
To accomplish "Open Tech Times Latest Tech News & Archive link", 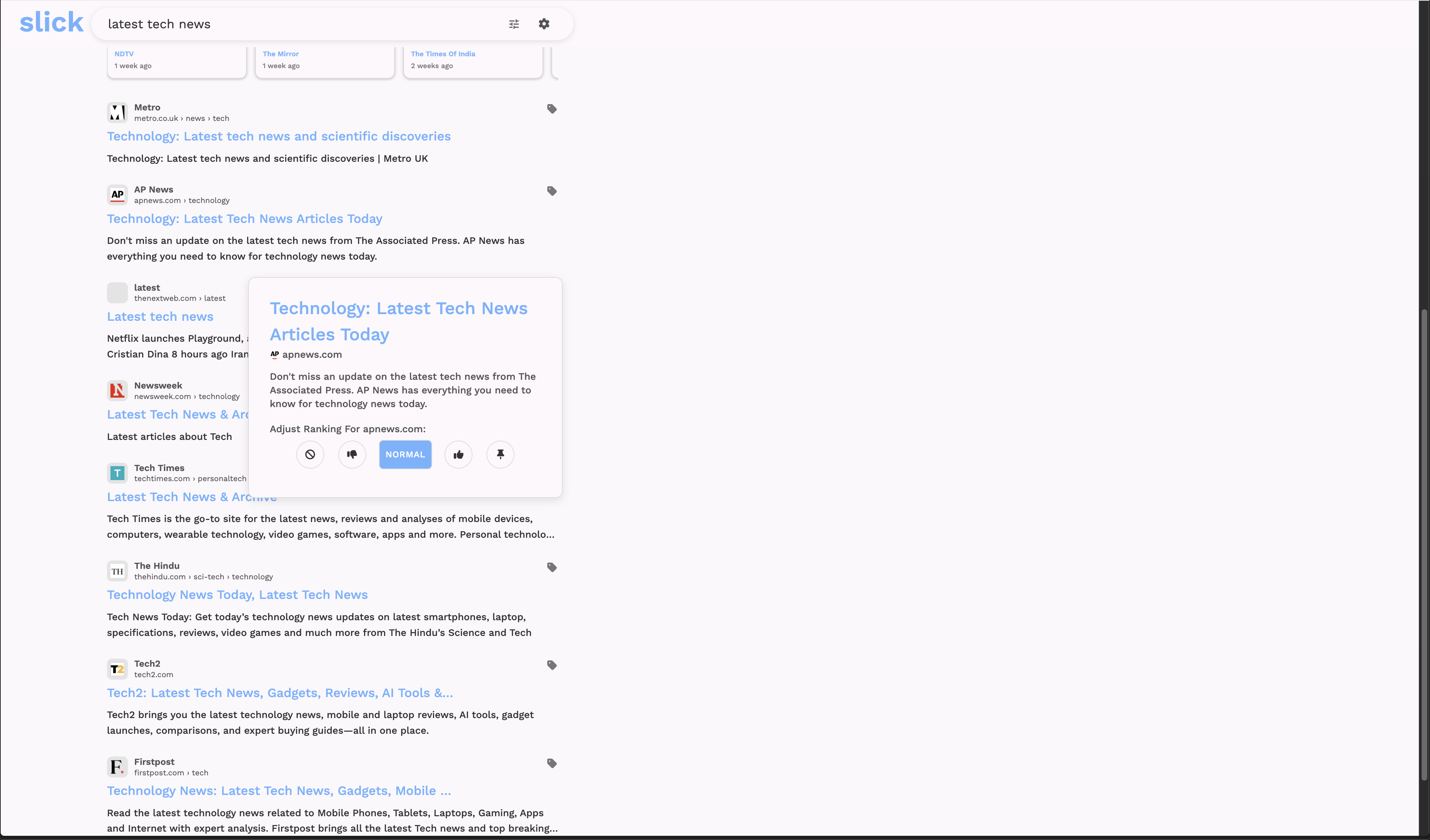I will (x=192, y=497).
